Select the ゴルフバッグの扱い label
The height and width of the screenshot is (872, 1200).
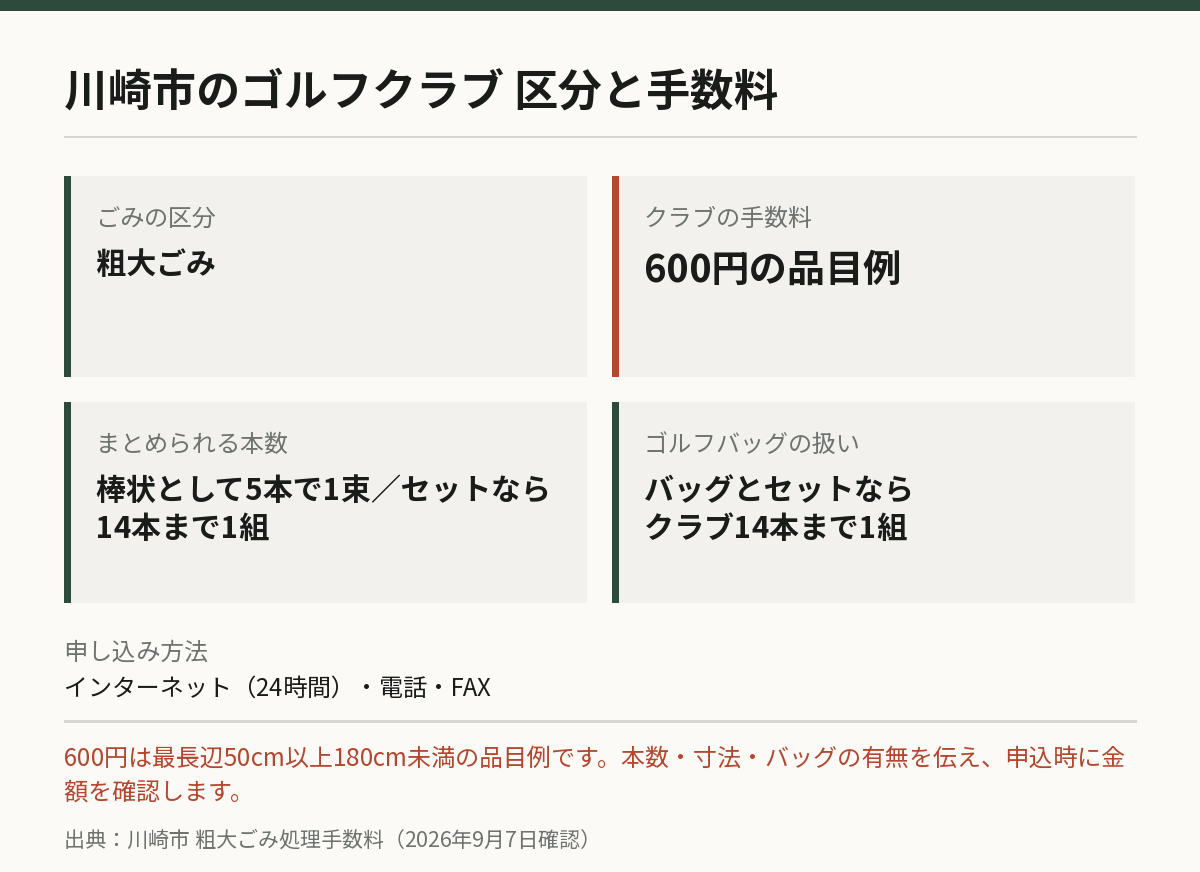pyautogui.click(x=752, y=443)
